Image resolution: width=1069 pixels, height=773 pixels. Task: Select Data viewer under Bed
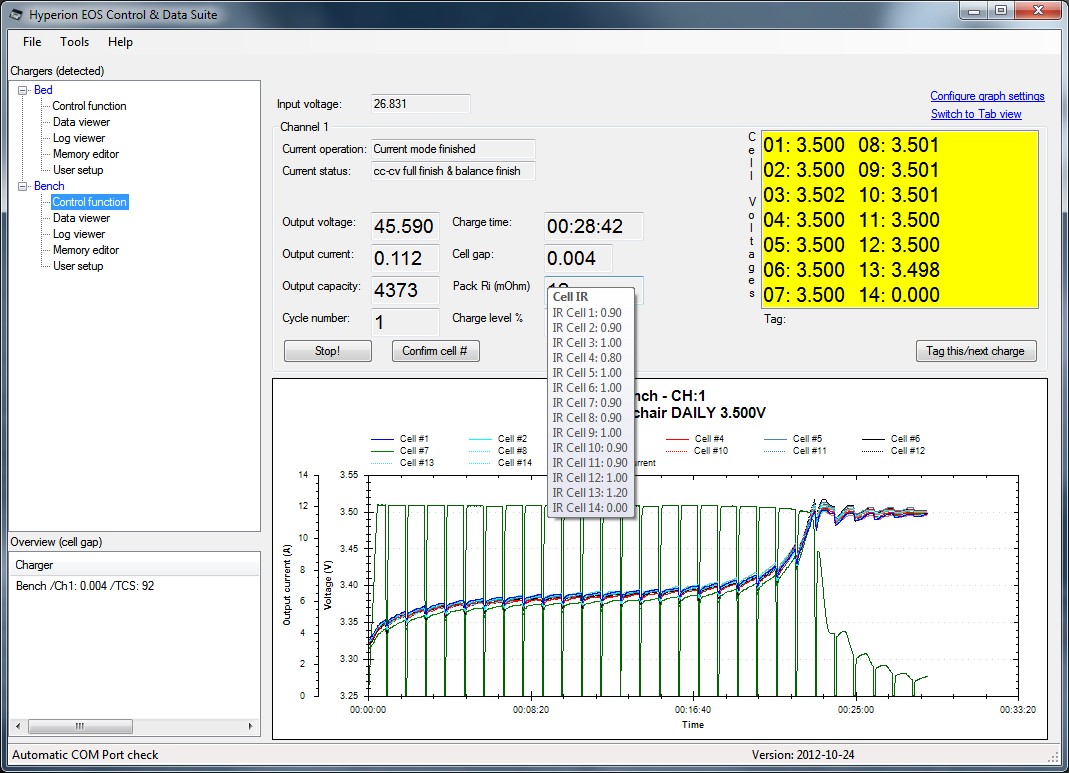(81, 122)
